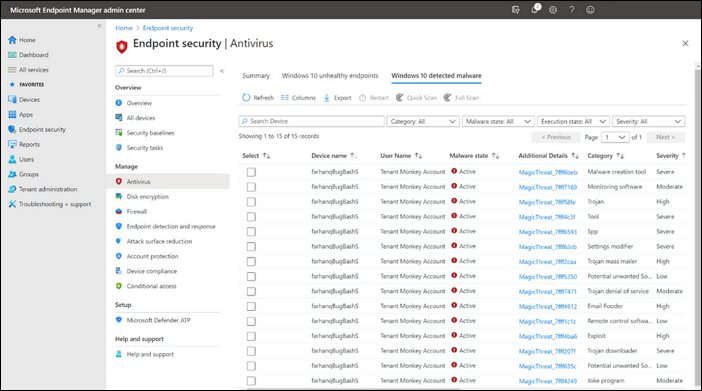Collapse the Endpoint security menu pane
702x391 pixels.
pos(222,71)
